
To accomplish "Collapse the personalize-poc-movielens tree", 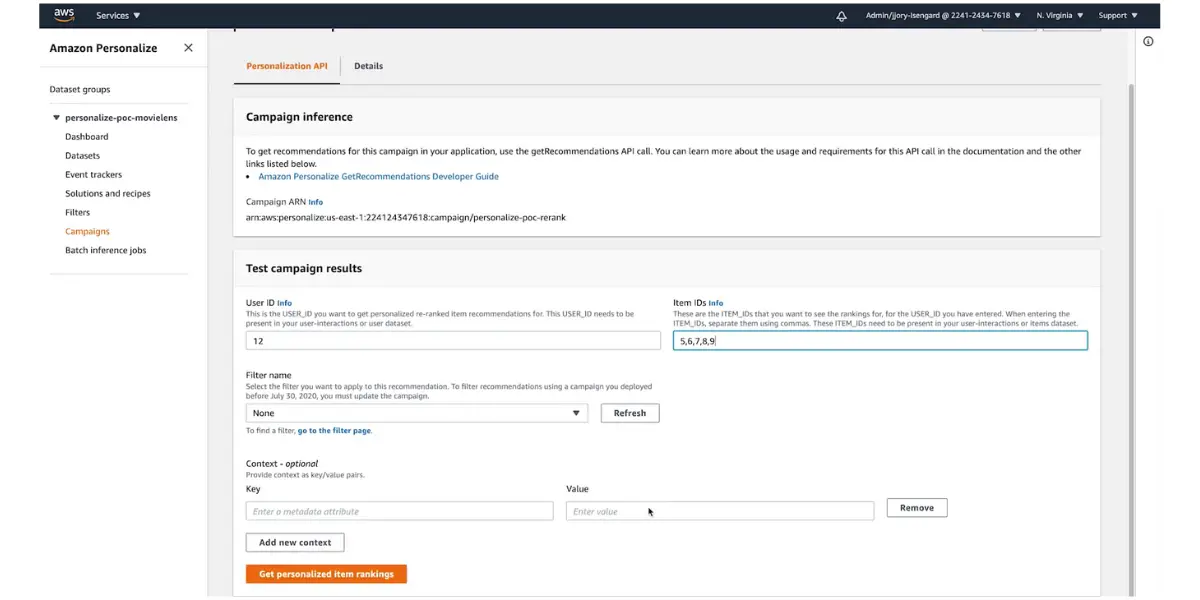I will click(57, 118).
